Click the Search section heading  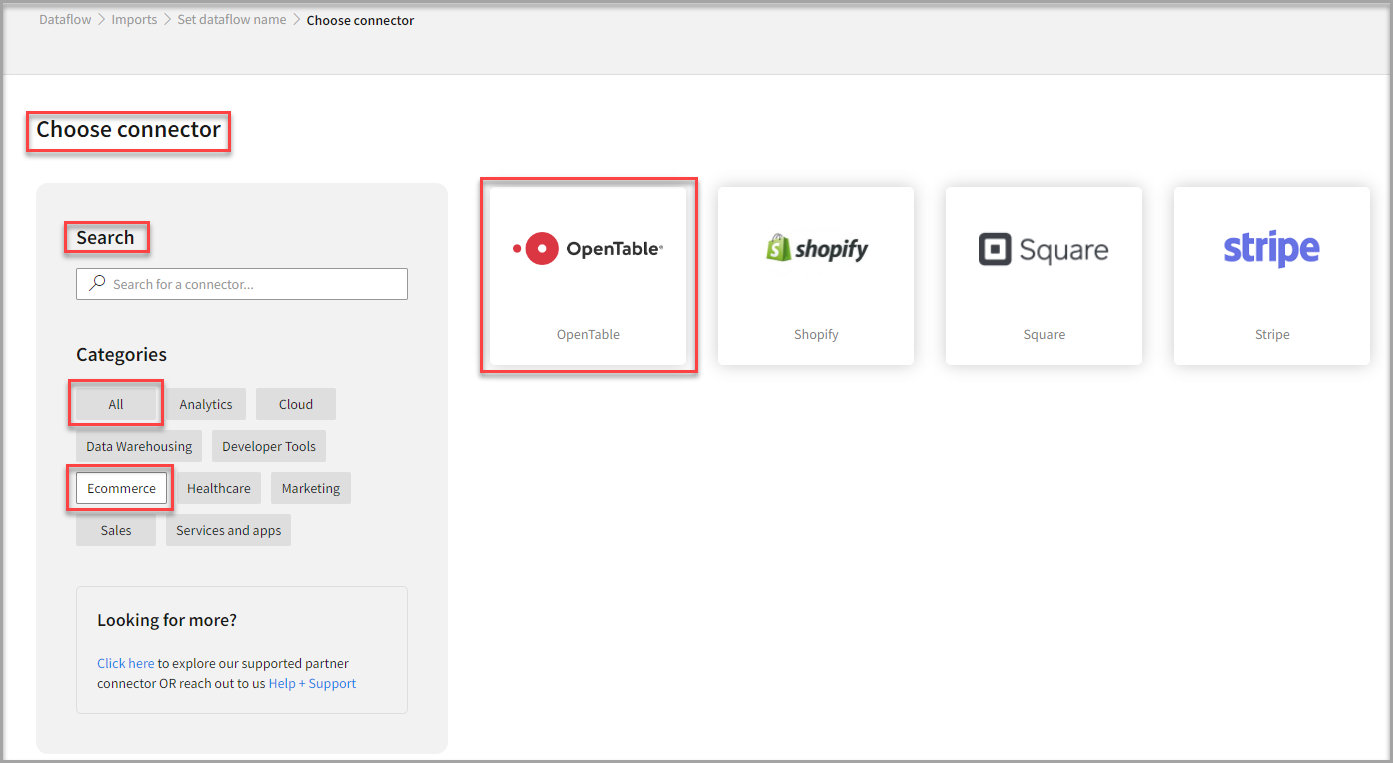105,237
